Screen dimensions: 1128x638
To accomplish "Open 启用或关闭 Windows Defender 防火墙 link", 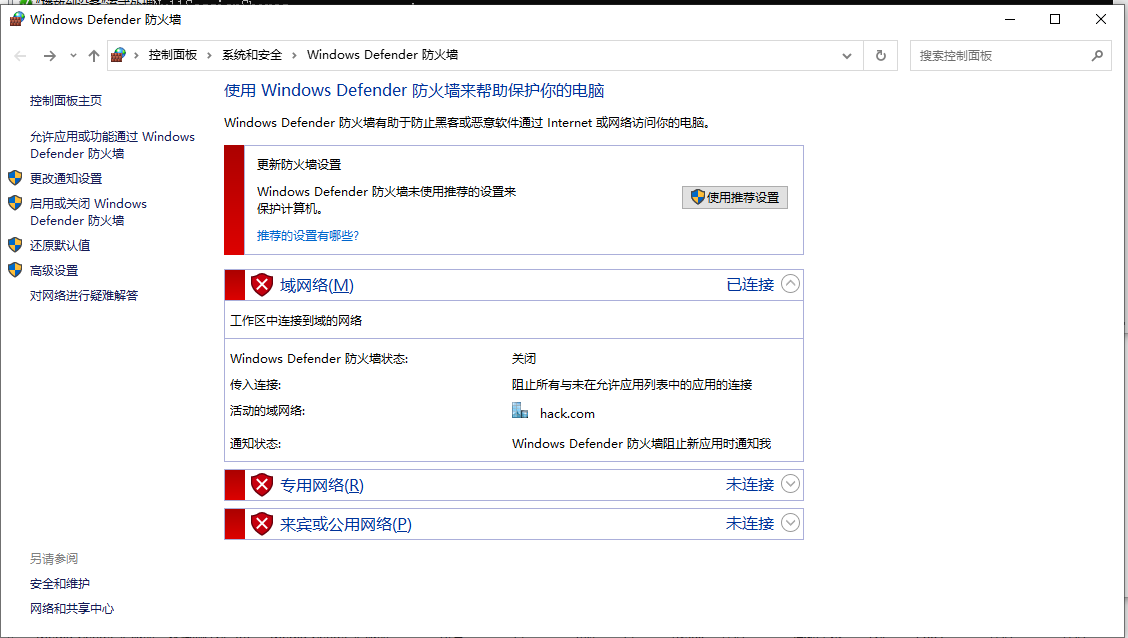I will click(88, 212).
